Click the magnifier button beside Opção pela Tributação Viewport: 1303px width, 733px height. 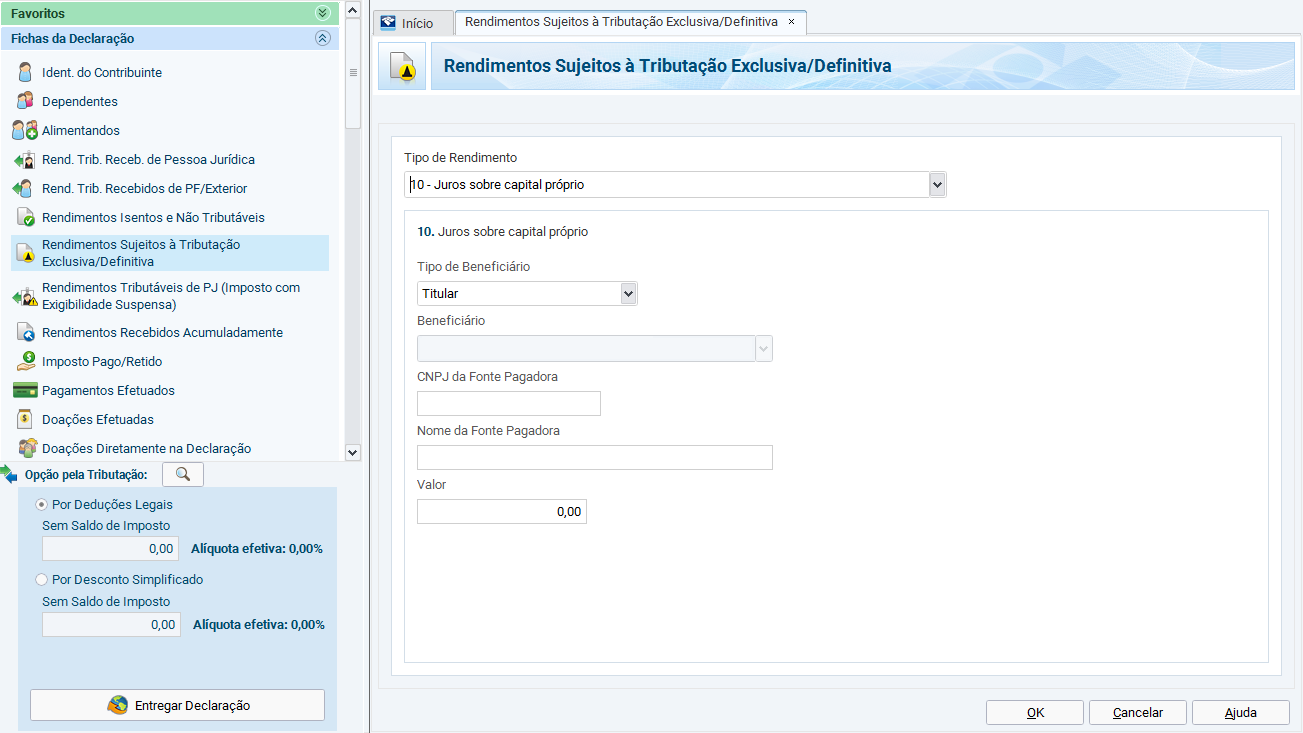point(182,474)
